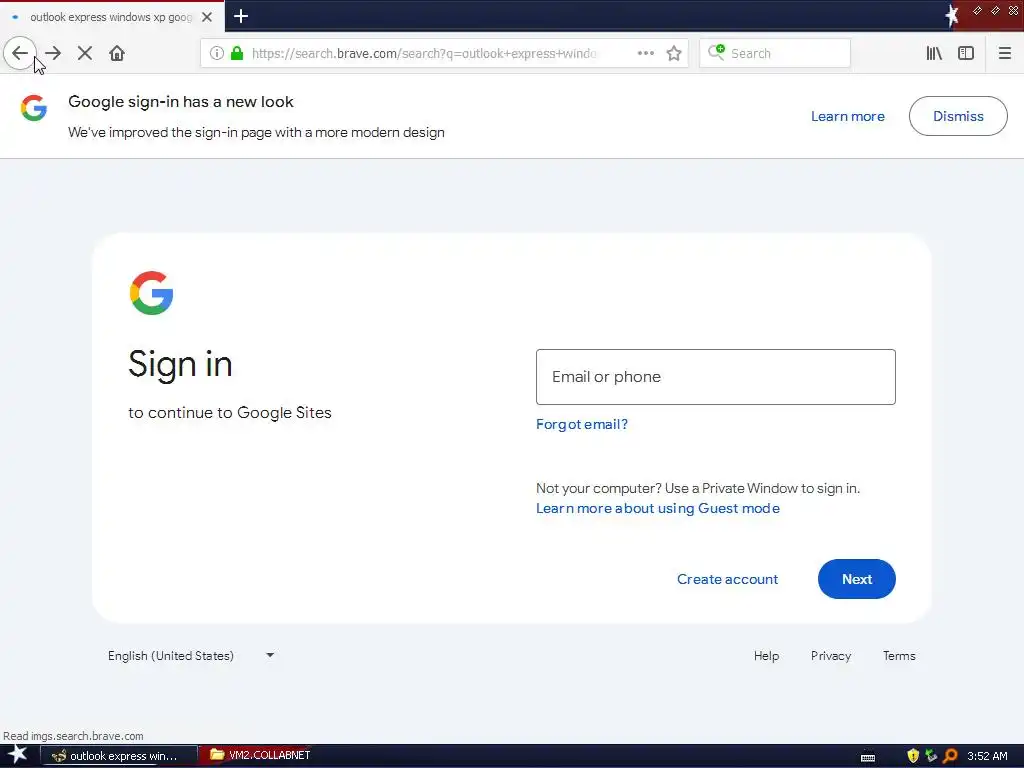Screen dimensions: 1024x768
Task: Click the blue Next button
Action: tap(857, 579)
